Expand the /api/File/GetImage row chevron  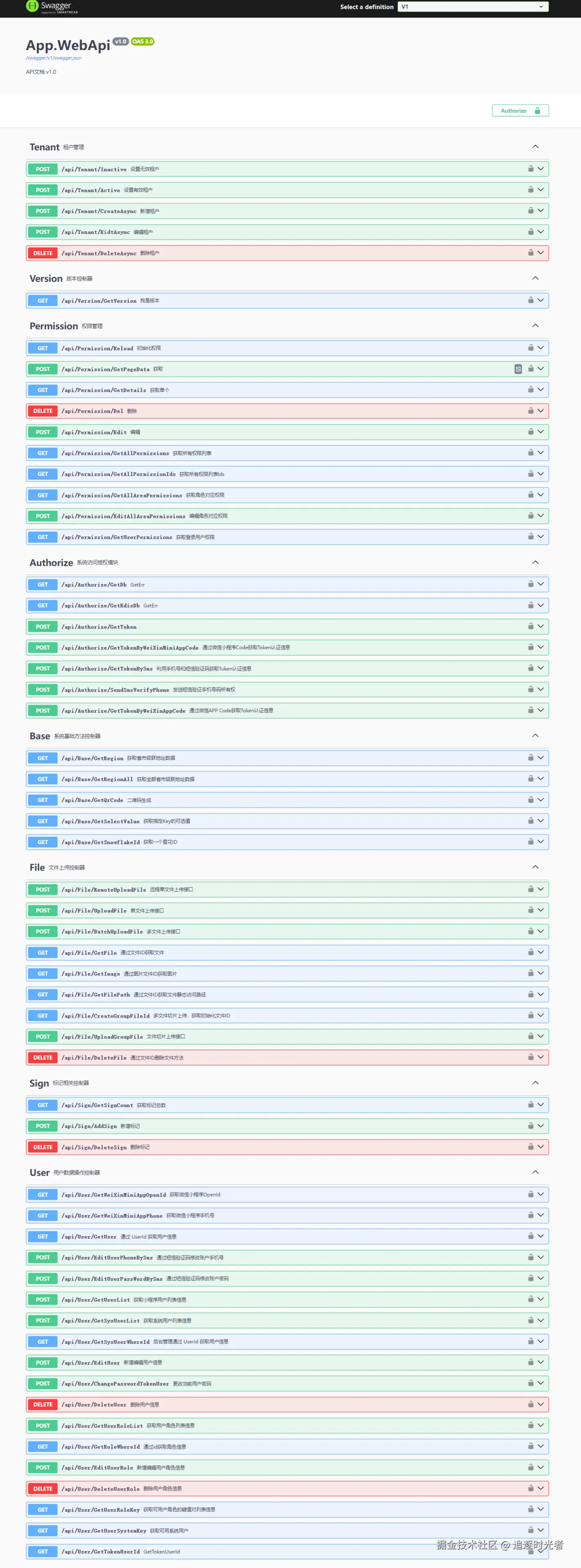tap(540, 973)
